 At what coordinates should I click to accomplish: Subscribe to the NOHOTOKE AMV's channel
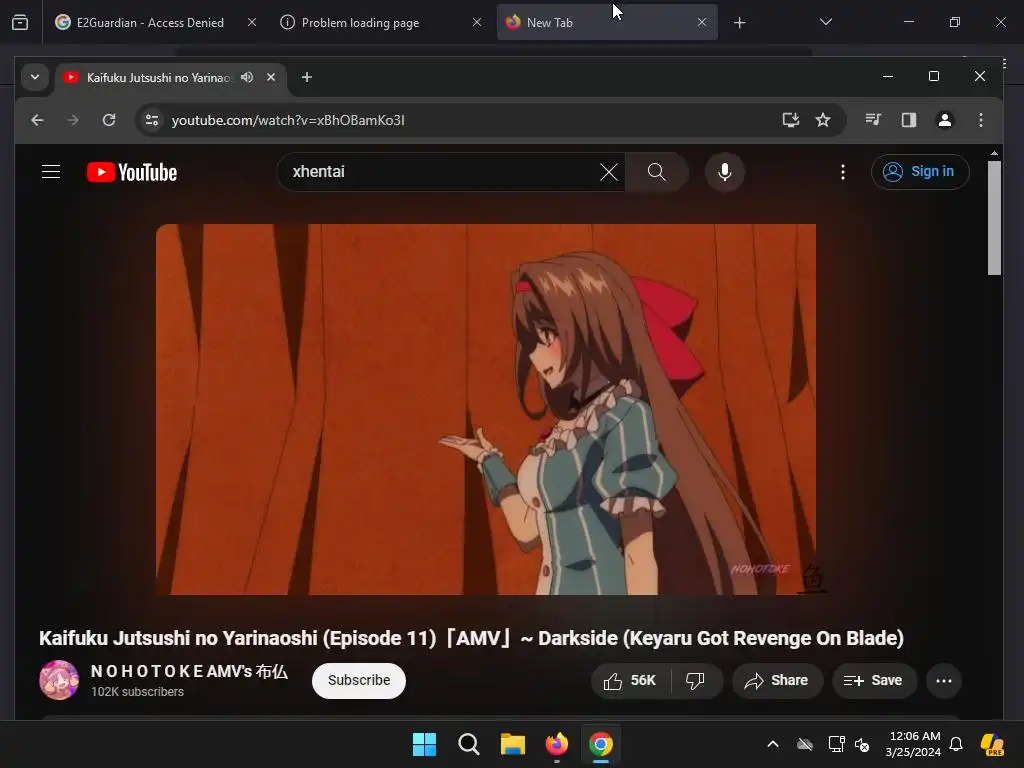359,680
